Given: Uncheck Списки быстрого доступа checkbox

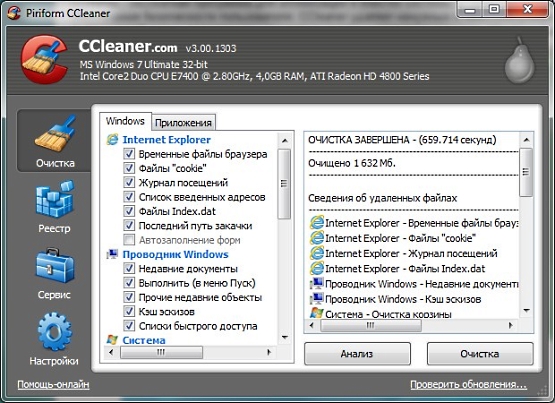Looking at the screenshot, I should (129, 326).
